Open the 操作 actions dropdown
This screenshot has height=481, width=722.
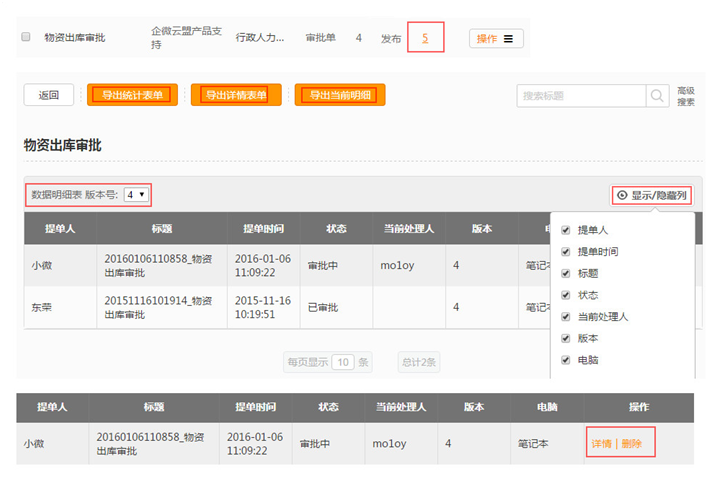click(495, 39)
